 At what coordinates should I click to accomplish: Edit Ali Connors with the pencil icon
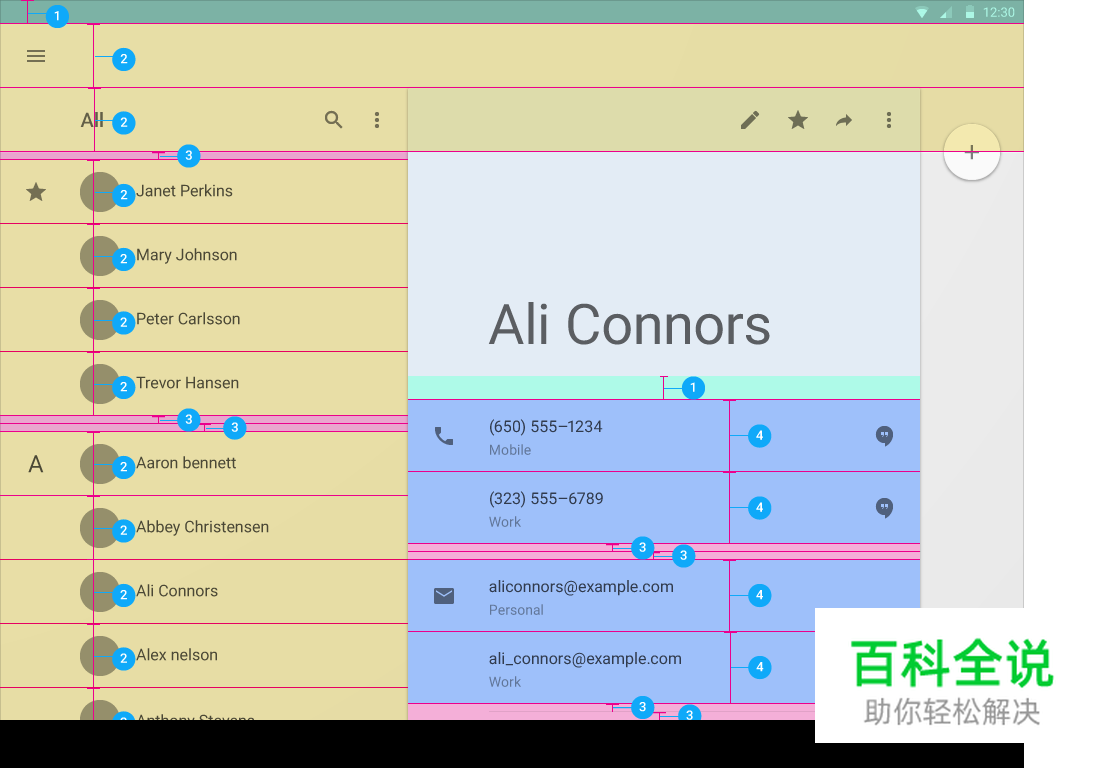click(750, 120)
